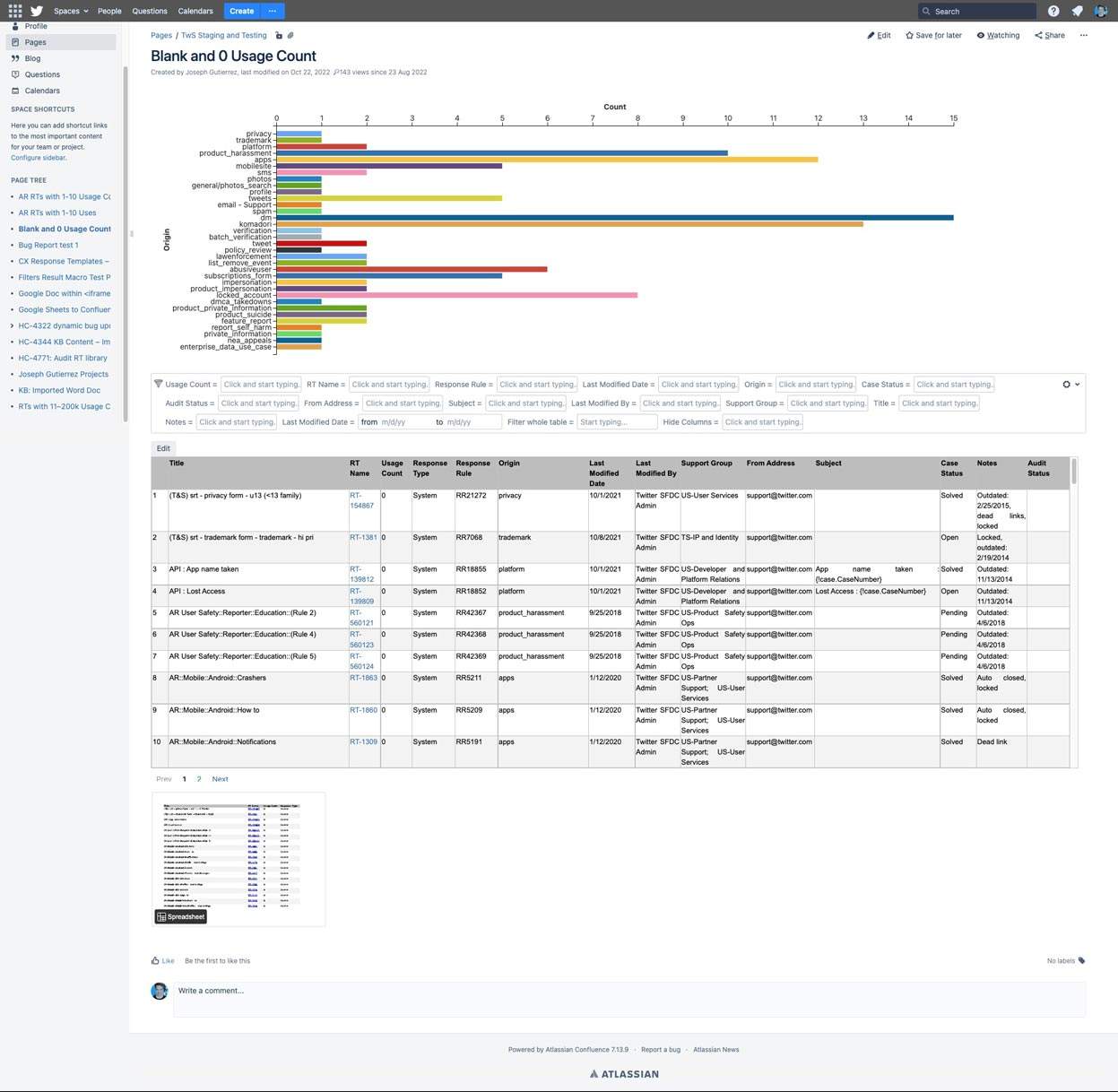This screenshot has width=1118, height=1092.
Task: Toggle the Watching eye button
Action: point(998,36)
